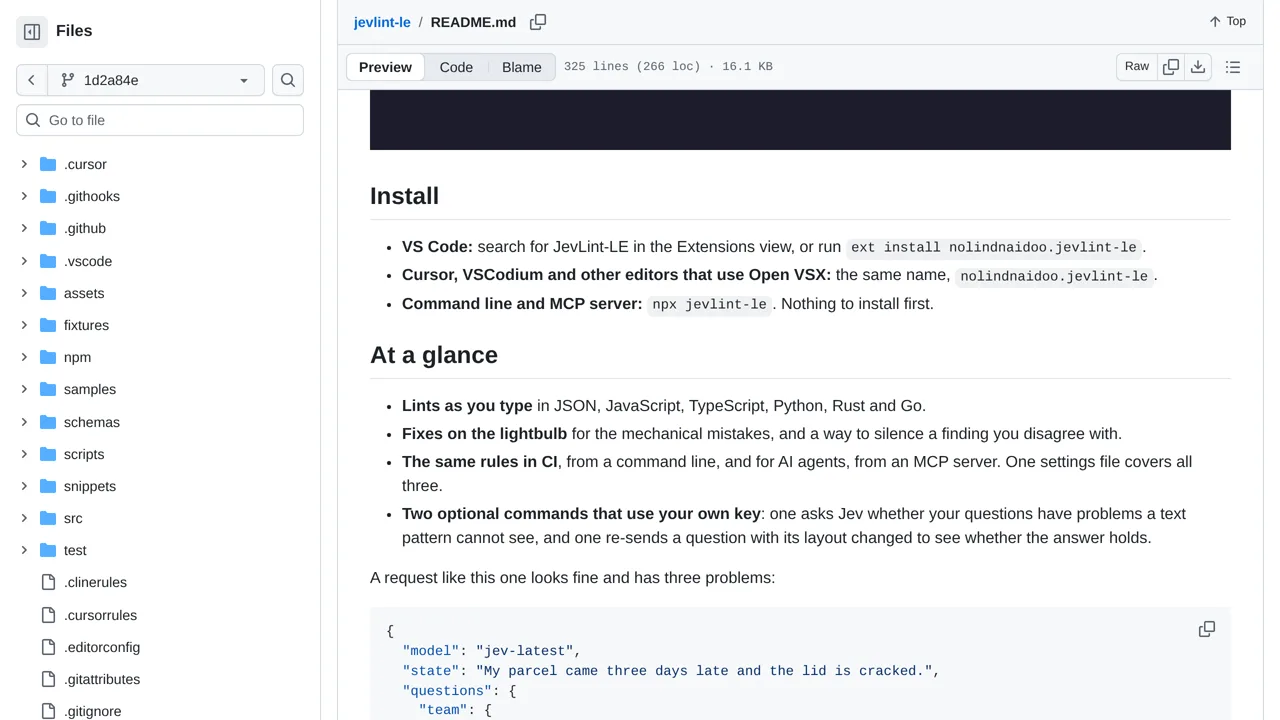Focus the Go to file field
This screenshot has width=1280, height=720.
pos(160,120)
